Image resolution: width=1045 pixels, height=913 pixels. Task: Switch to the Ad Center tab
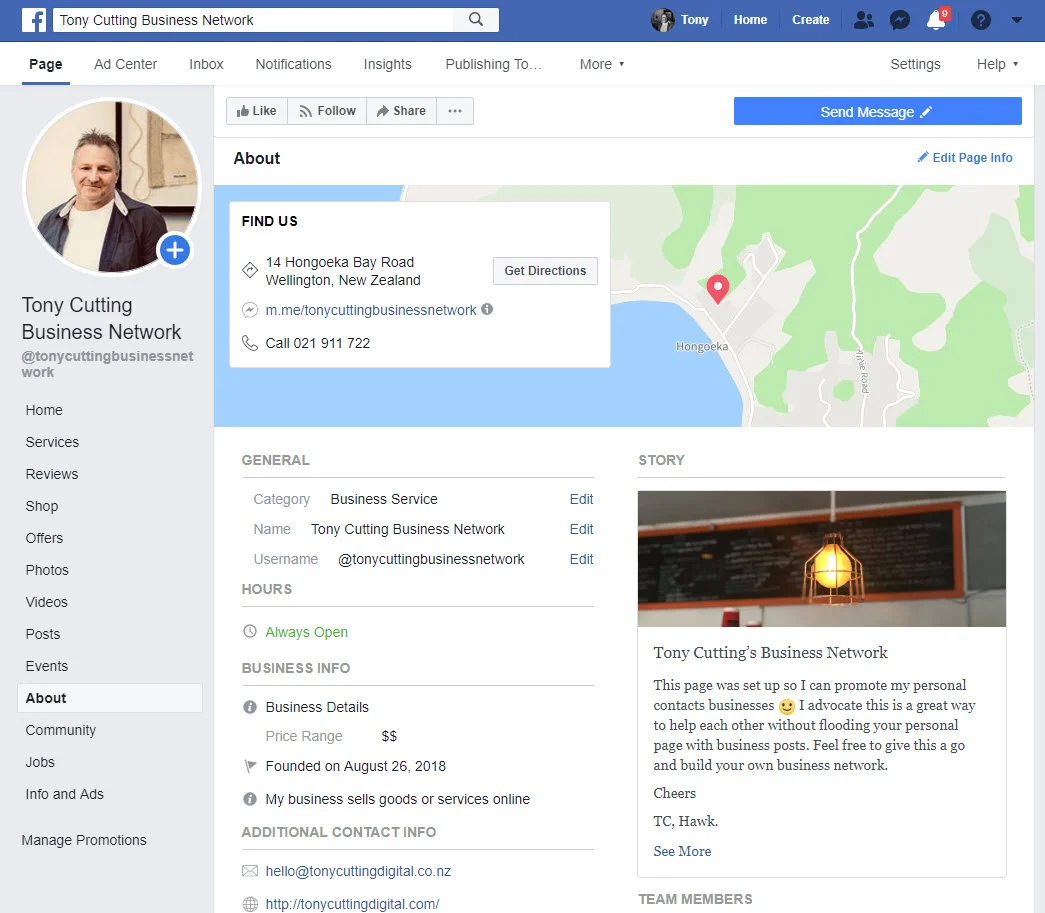[125, 64]
